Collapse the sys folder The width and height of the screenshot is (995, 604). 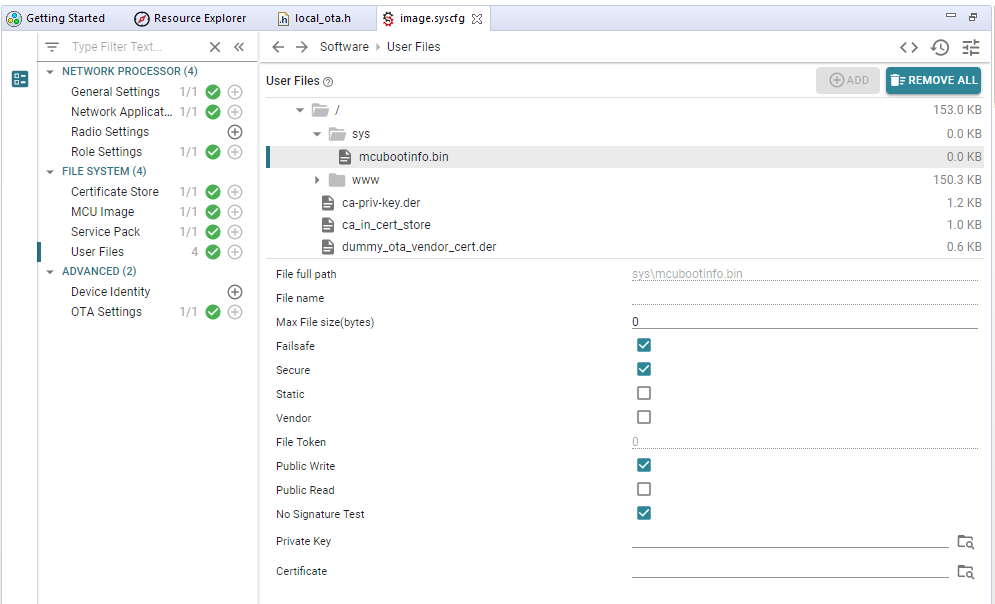pos(317,134)
